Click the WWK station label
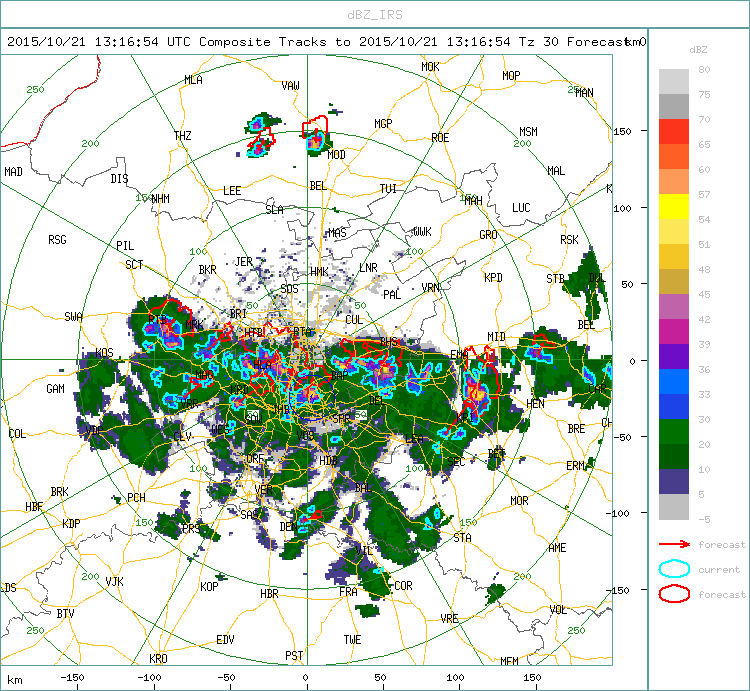 (x=422, y=231)
